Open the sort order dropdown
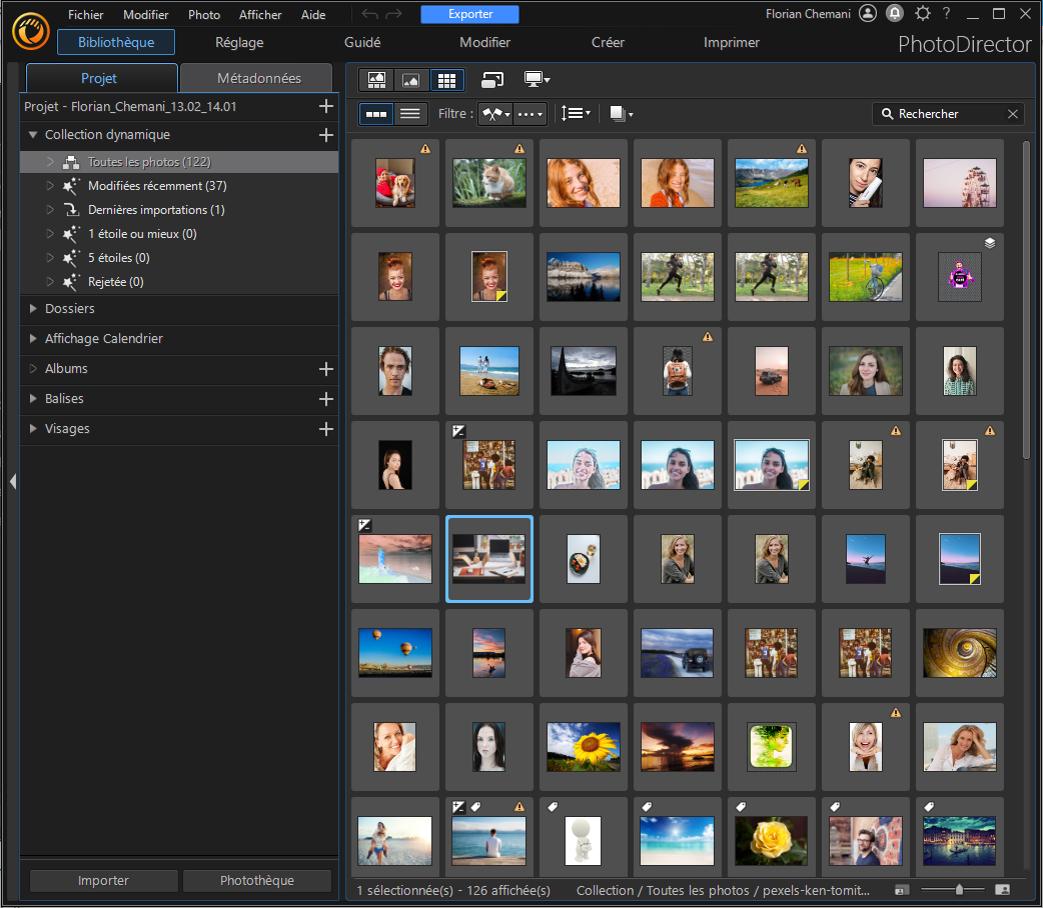The image size is (1043, 908). tap(575, 114)
